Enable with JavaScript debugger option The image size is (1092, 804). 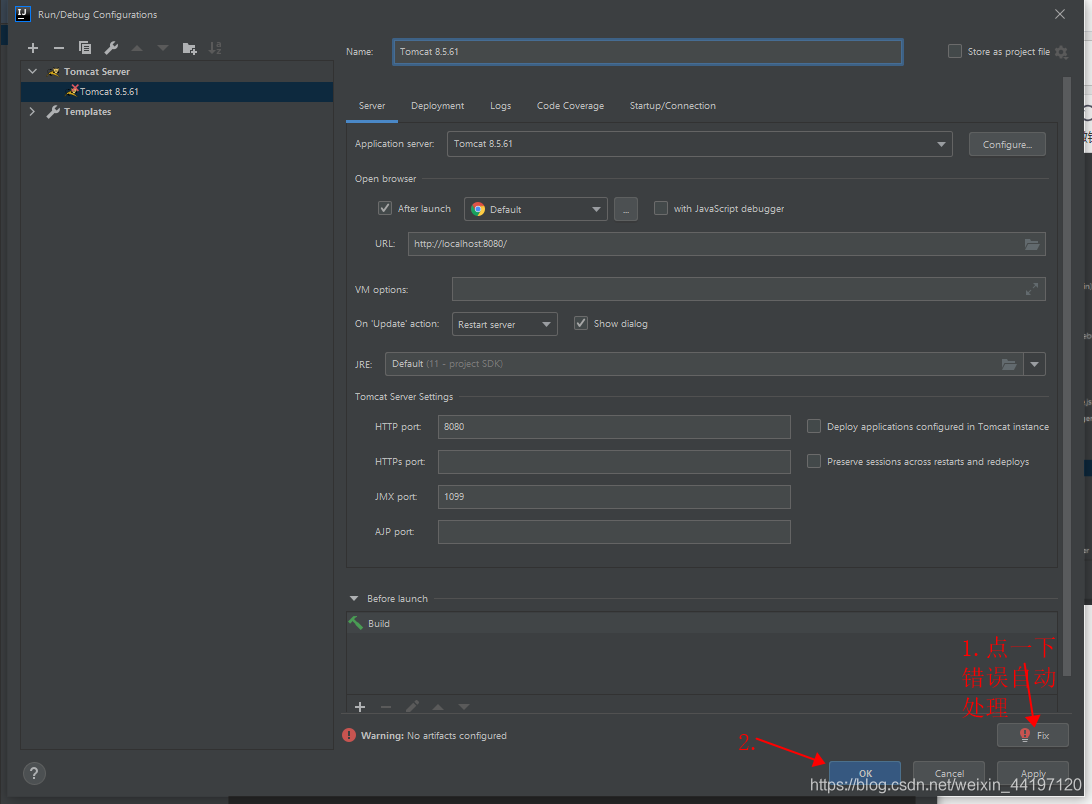(x=661, y=209)
